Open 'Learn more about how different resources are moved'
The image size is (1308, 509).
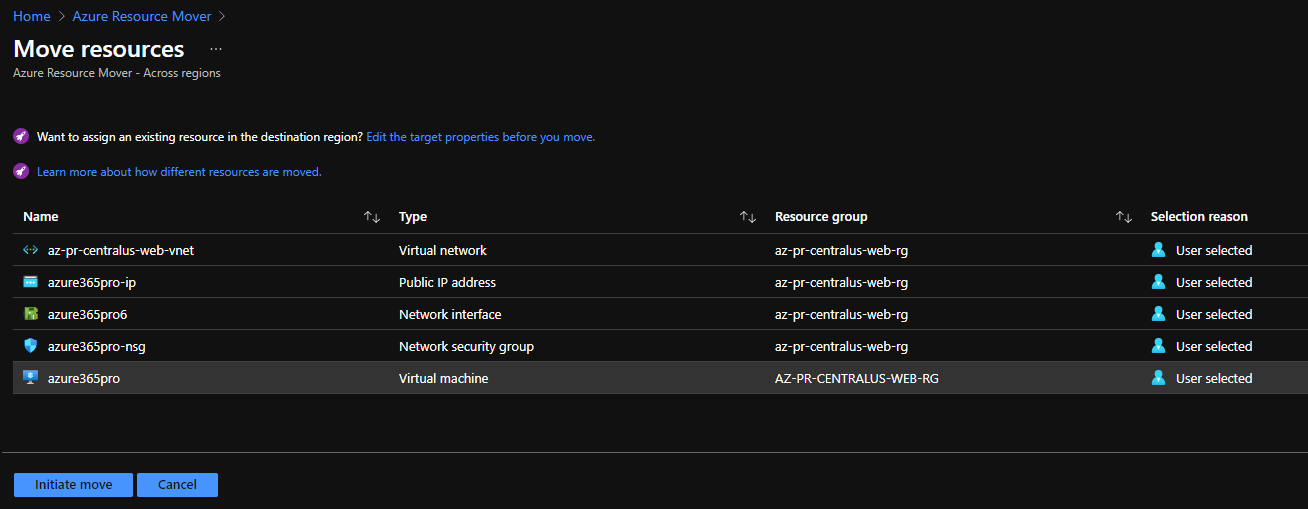click(179, 172)
